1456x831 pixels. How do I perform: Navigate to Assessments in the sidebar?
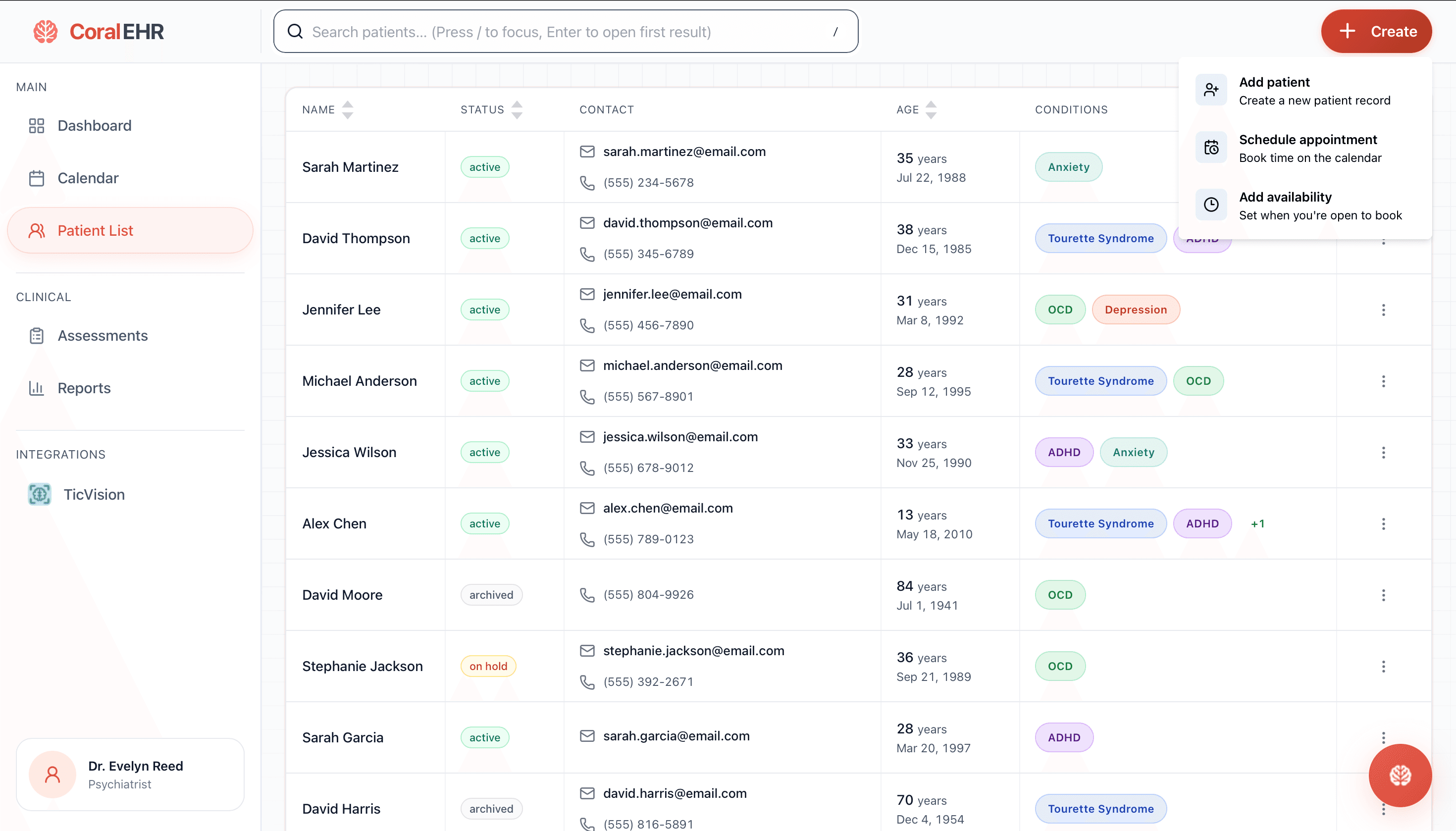(102, 336)
